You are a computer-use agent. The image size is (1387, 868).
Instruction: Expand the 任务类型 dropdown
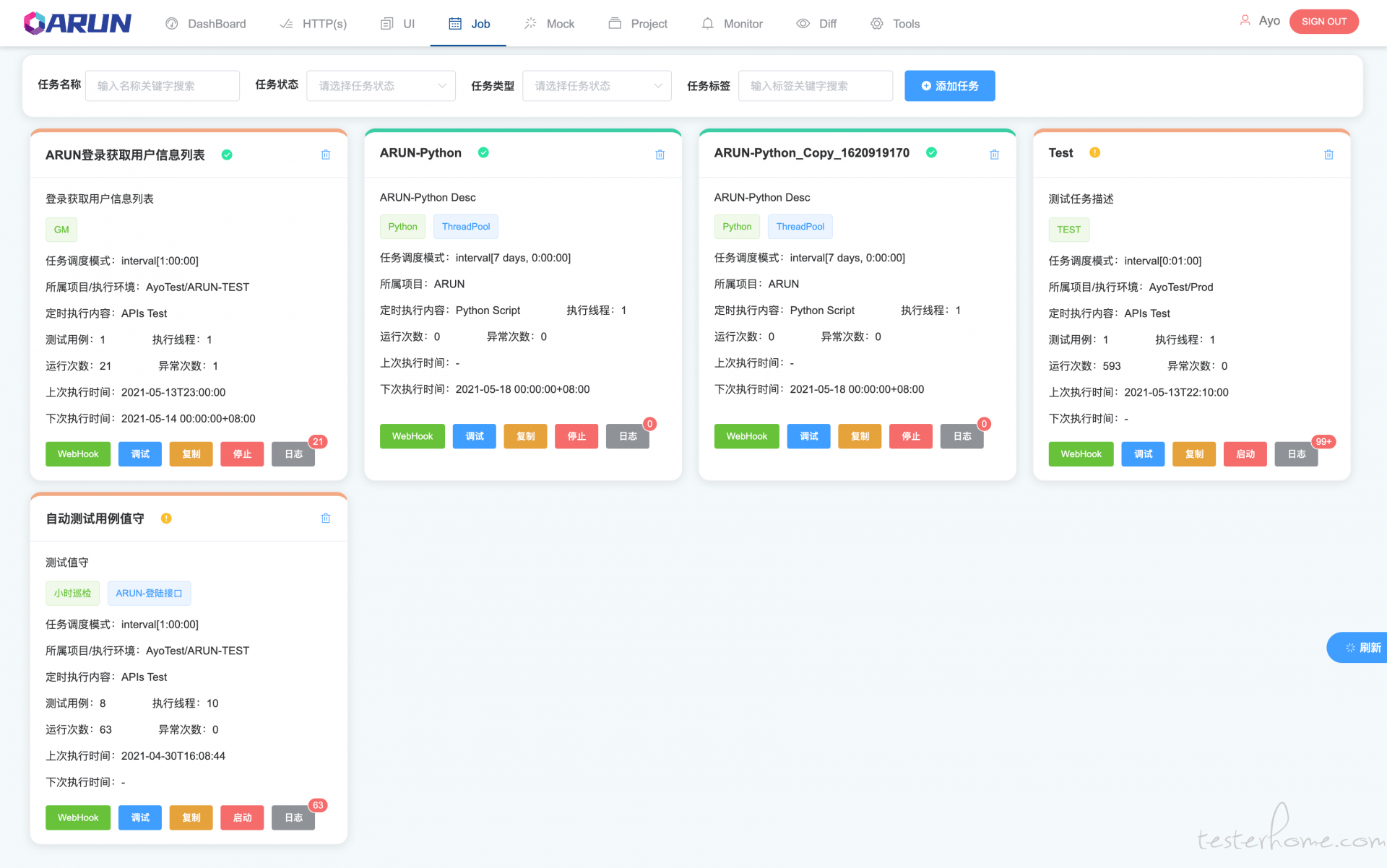coord(597,86)
